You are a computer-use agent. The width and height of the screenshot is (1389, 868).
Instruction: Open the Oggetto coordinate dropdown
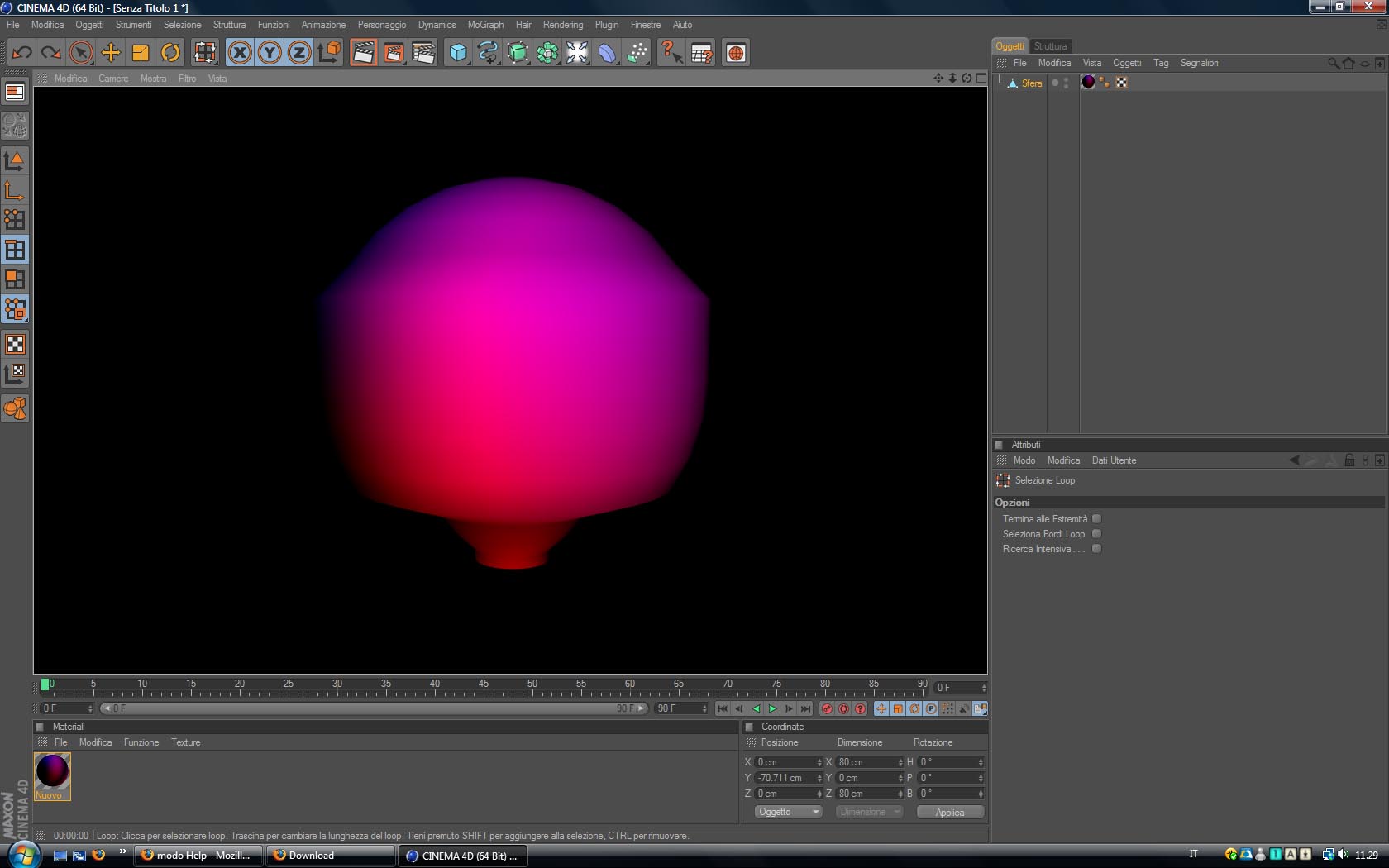pyautogui.click(x=788, y=812)
